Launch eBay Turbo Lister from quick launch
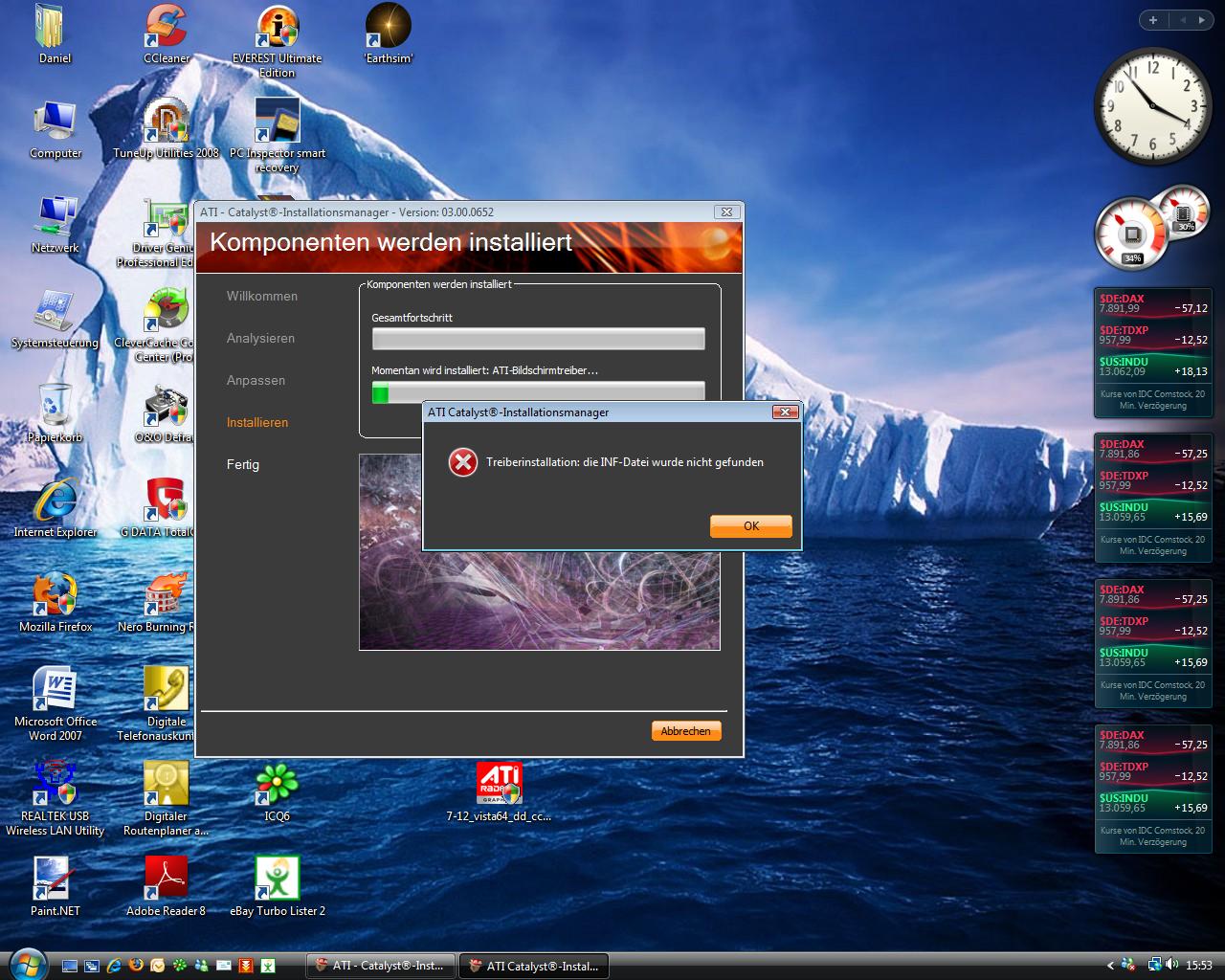Image resolution: width=1225 pixels, height=980 pixels. [x=268, y=966]
